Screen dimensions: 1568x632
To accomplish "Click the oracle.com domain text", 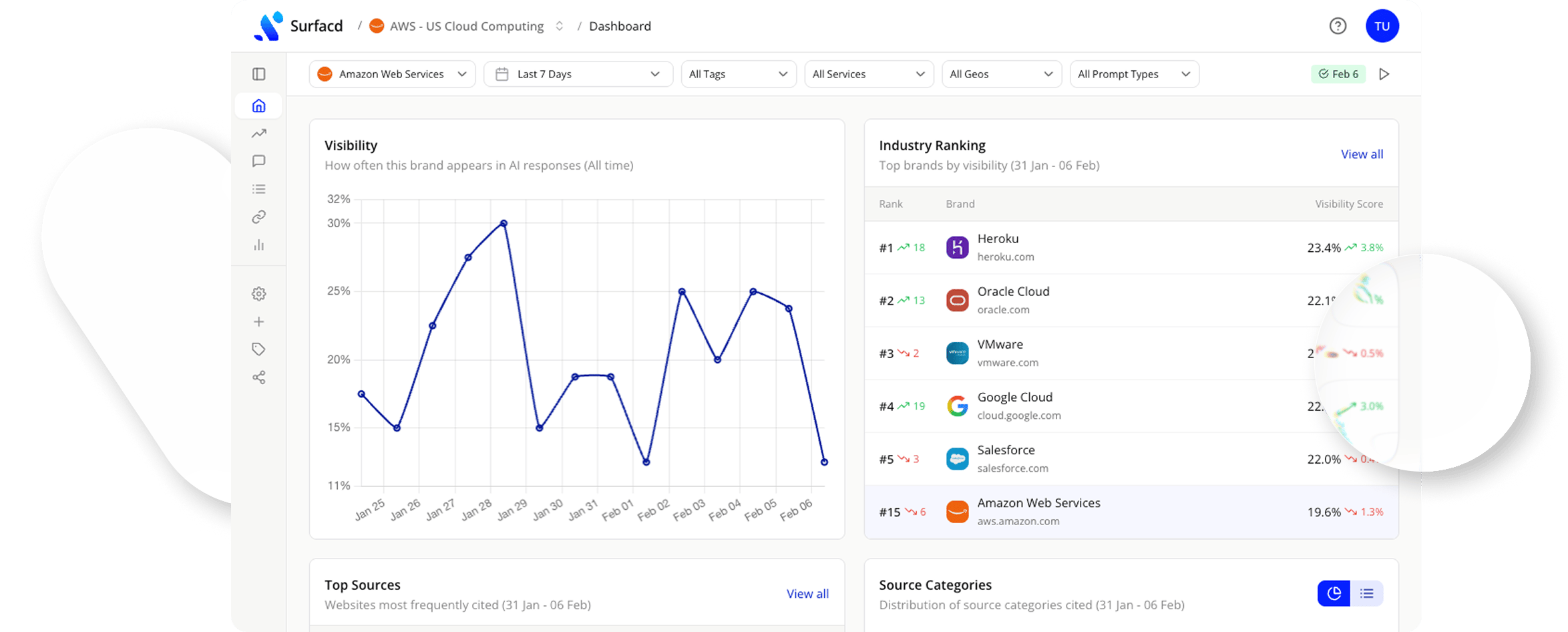I will 1004,309.
